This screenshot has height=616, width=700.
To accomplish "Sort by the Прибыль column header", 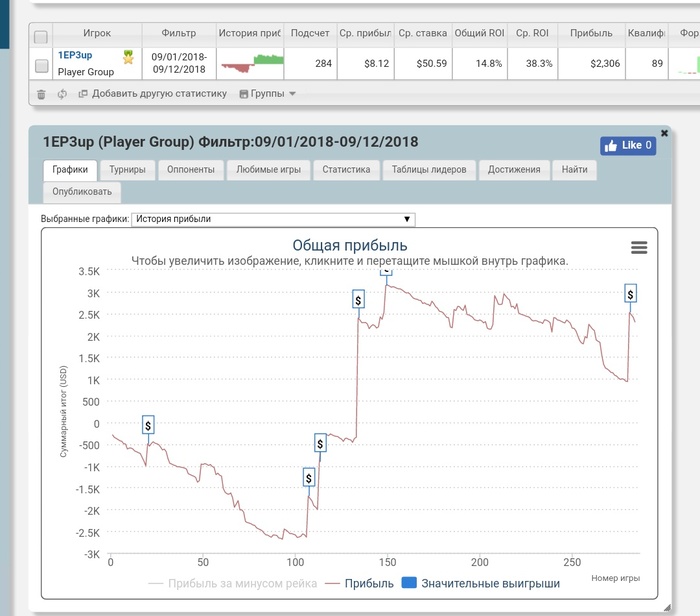I will 591,33.
